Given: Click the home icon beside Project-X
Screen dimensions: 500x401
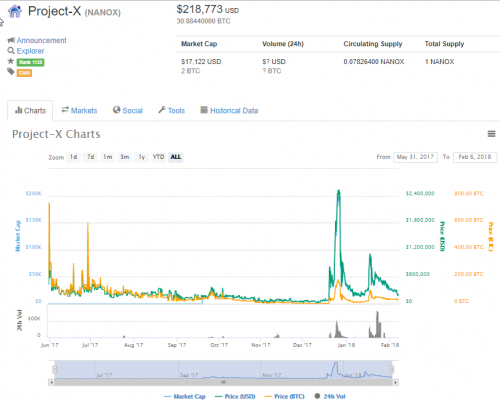Looking at the screenshot, I should [15, 12].
